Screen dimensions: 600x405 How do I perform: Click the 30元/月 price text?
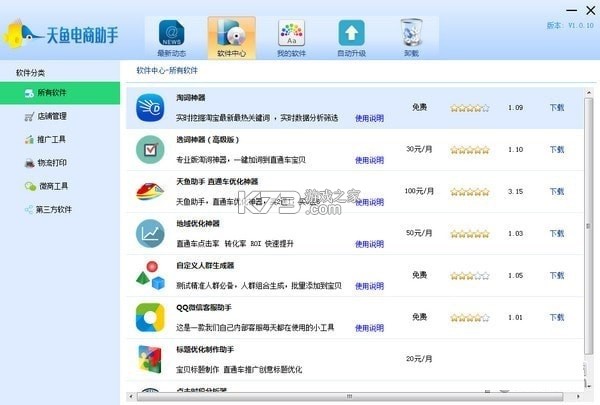tap(419, 149)
